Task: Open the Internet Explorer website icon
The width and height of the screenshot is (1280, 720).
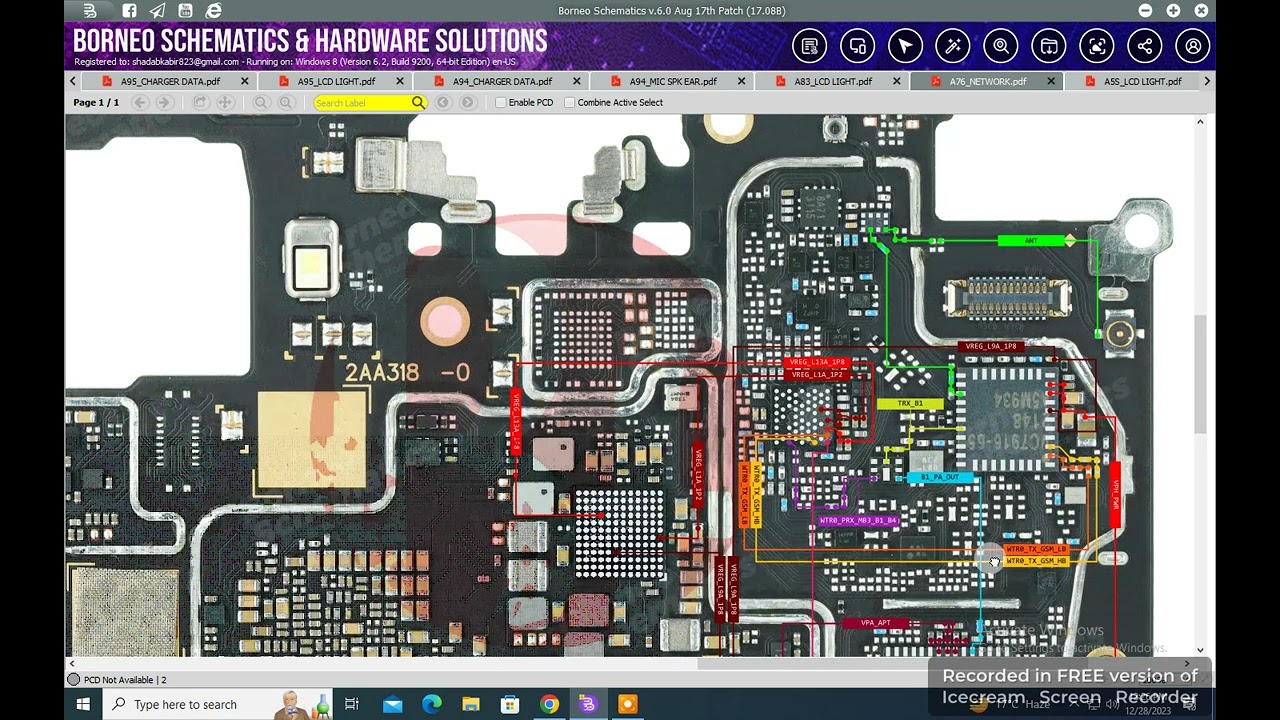Action: click(213, 11)
